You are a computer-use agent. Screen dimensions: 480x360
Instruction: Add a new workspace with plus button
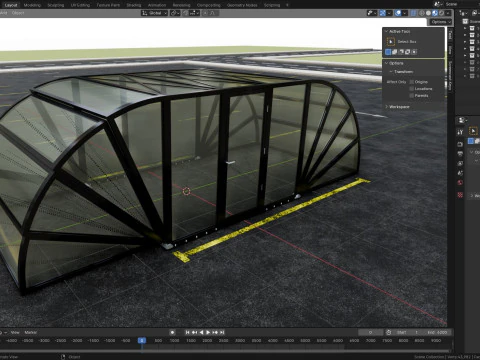pos(287,5)
